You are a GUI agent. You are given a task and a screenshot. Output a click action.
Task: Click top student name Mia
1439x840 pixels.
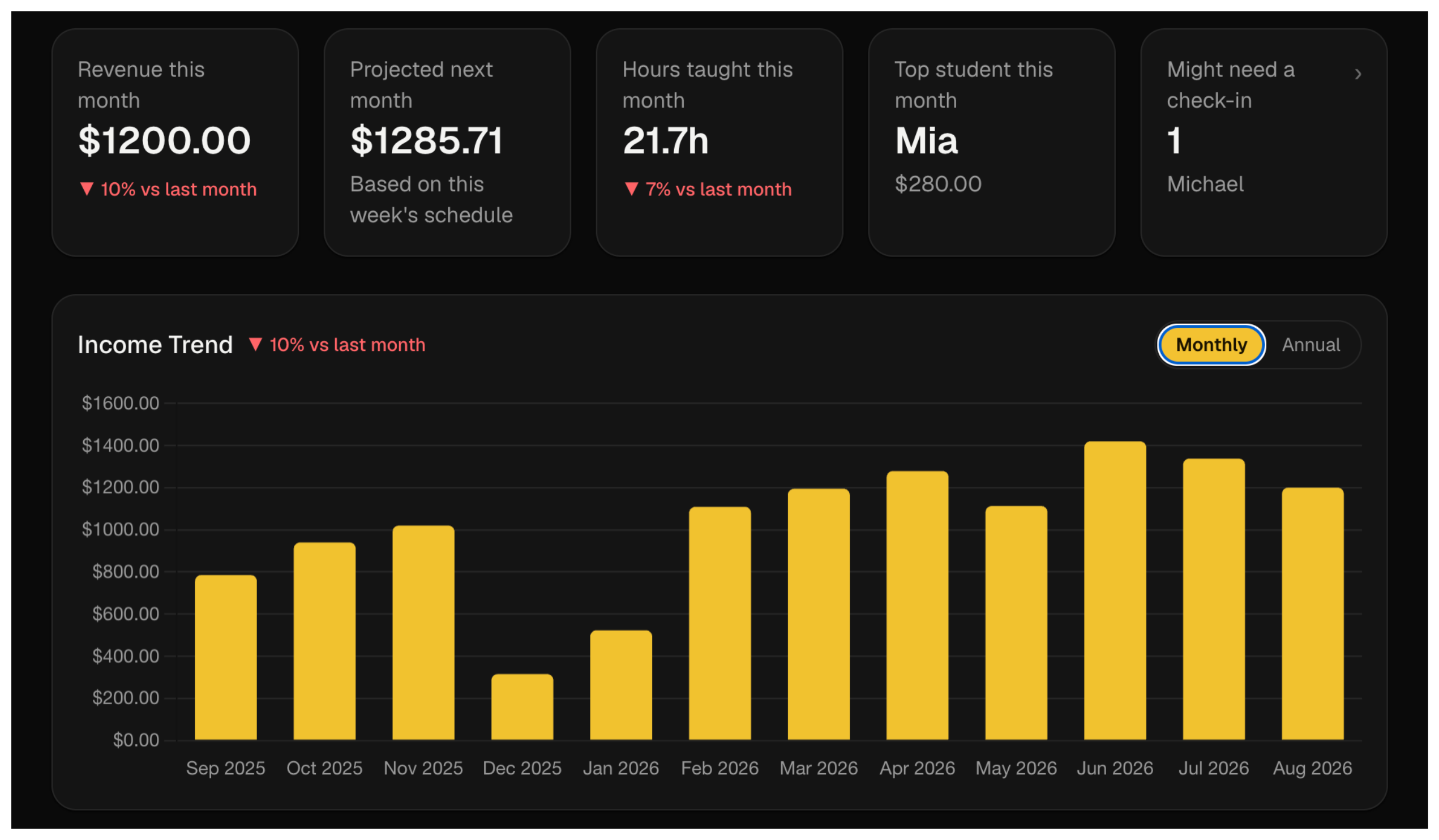click(x=926, y=140)
